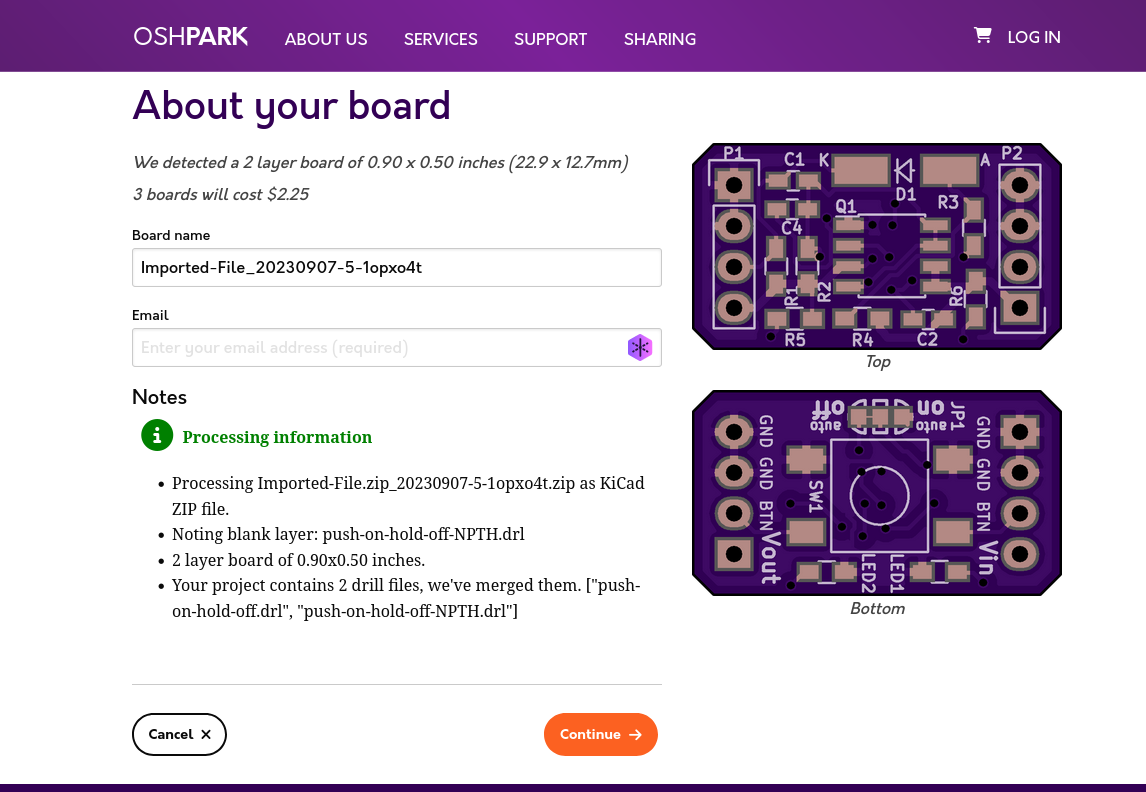The image size is (1146, 792).
Task: Click the purple password manager icon in Email field
Action: (639, 348)
